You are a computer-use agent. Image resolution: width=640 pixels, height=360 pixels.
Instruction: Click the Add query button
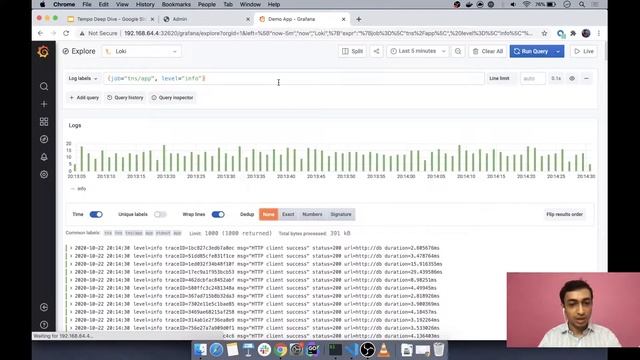(84, 98)
